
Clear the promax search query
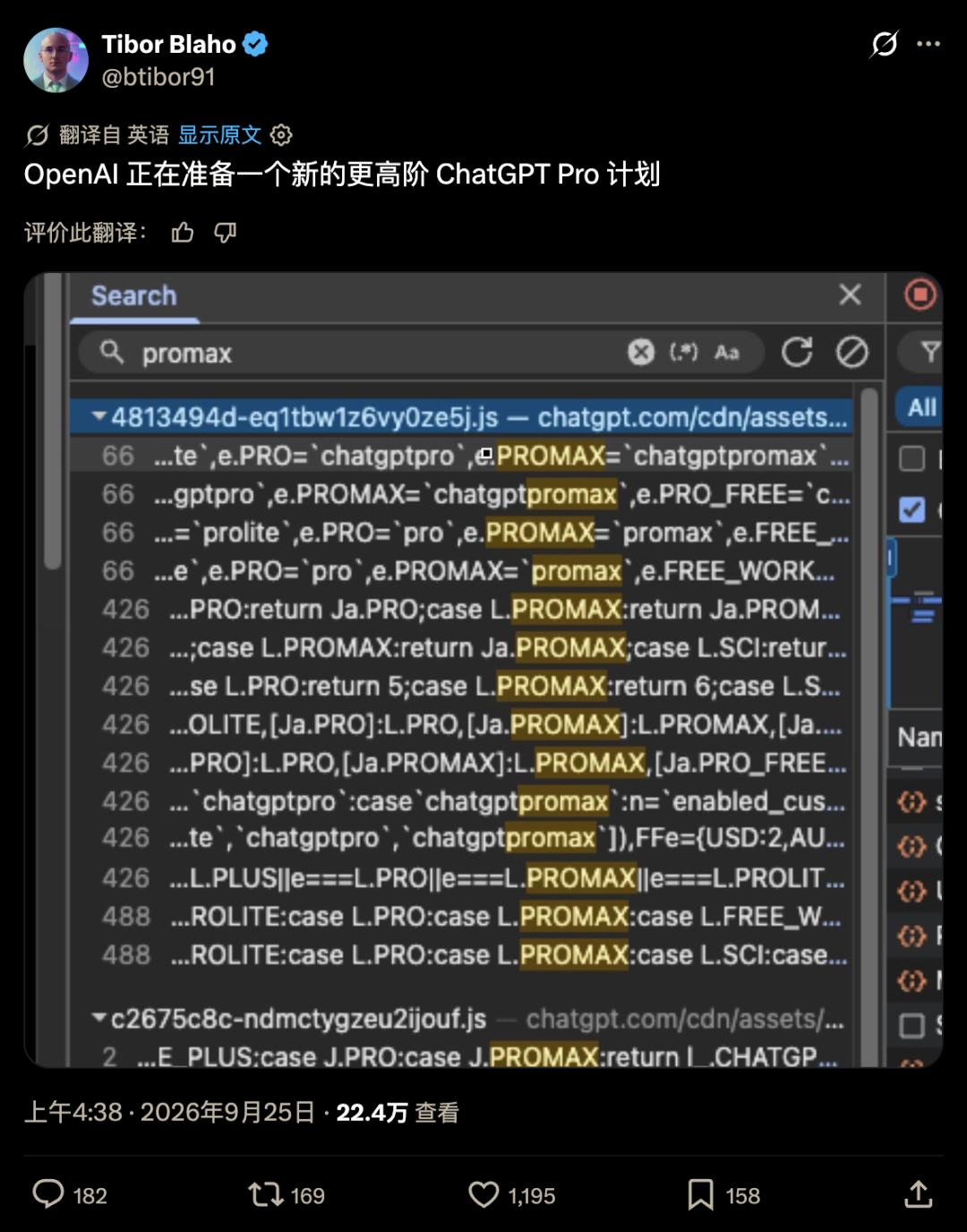tap(641, 352)
